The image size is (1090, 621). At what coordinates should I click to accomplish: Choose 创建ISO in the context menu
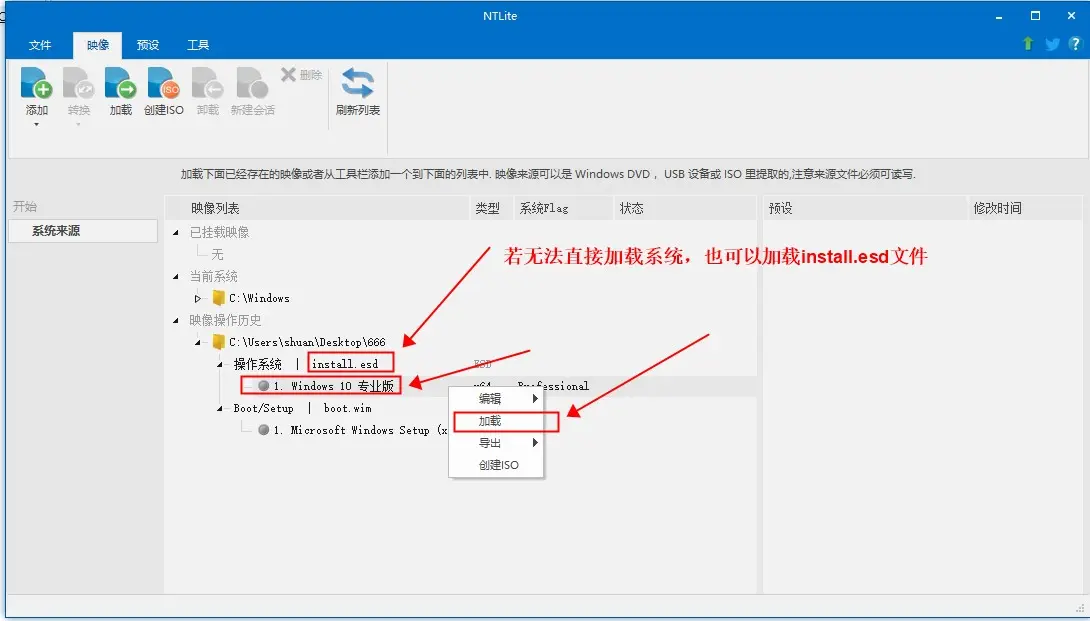pyautogui.click(x=496, y=465)
